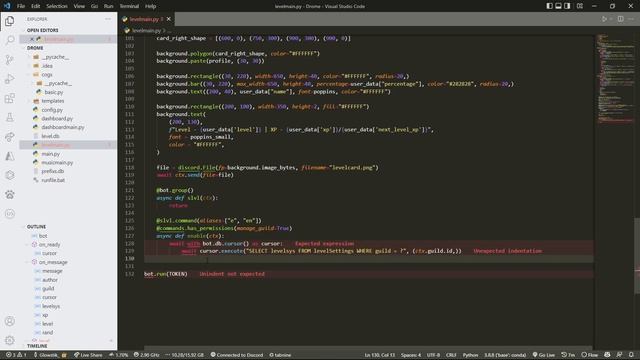Toggle Secondary Side Bar visibility
The width and height of the screenshot is (640, 360).
(567, 6)
